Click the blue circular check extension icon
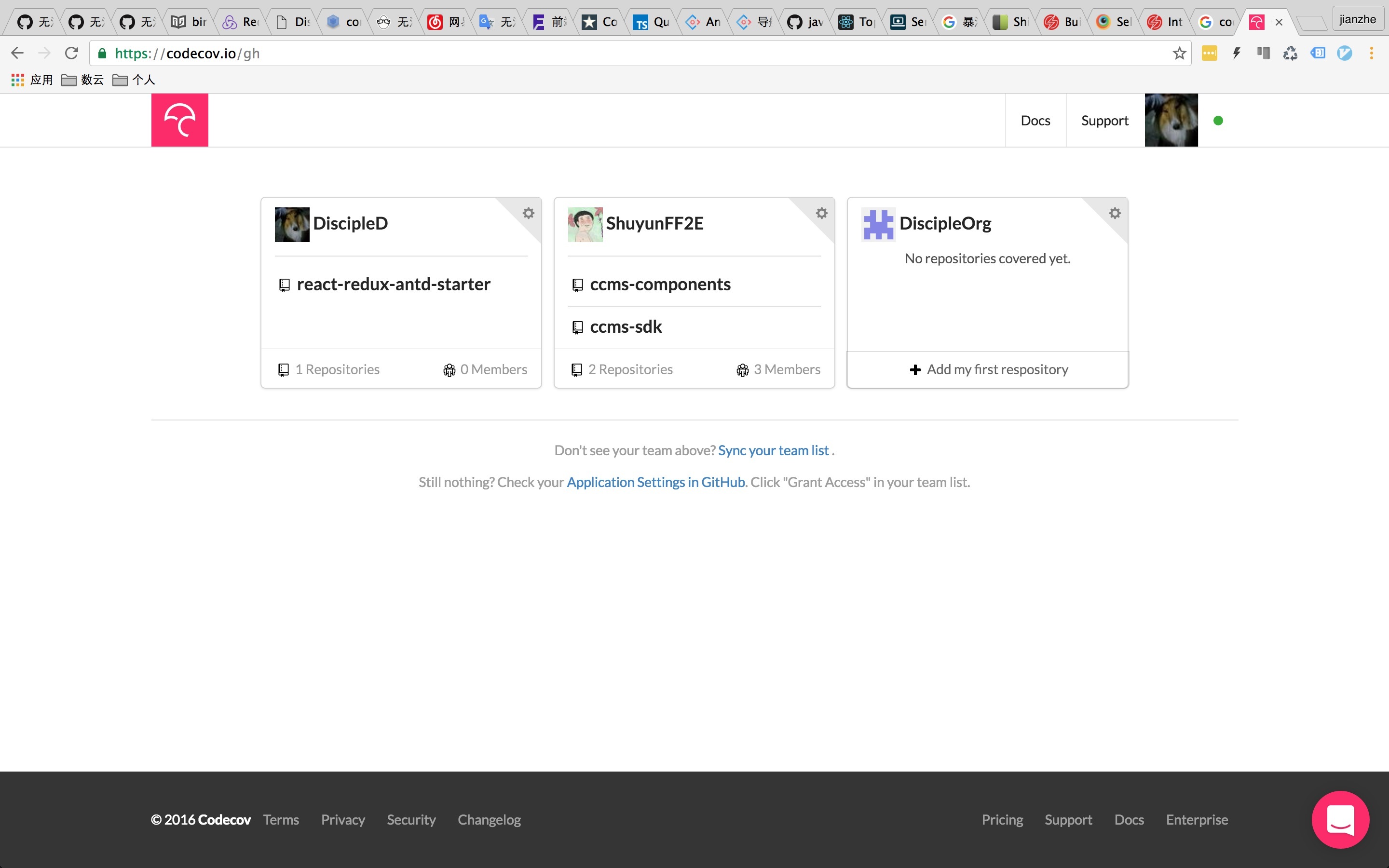Viewport: 1389px width, 868px height. pos(1344,54)
